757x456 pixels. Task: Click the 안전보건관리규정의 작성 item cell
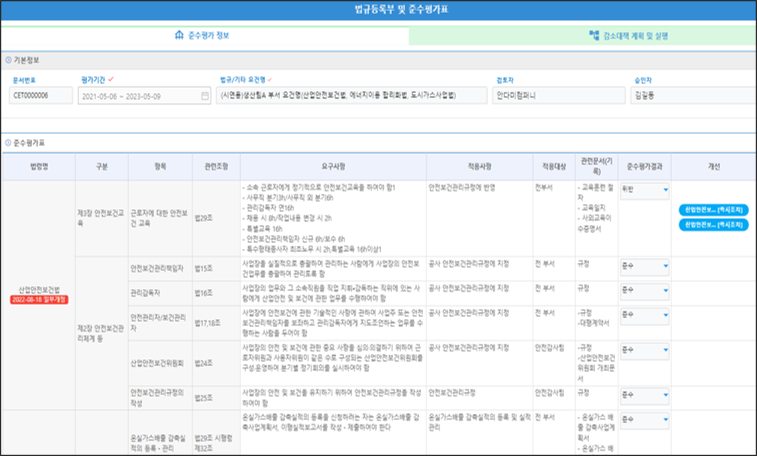click(160, 398)
